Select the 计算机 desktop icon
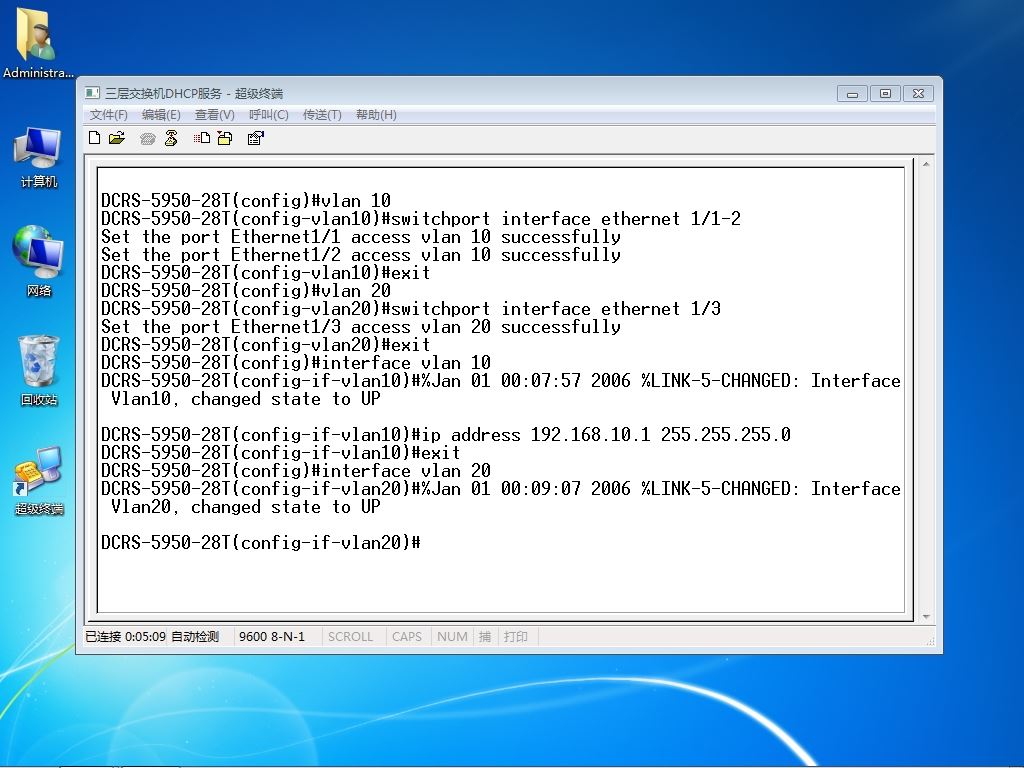Viewport: 1024px width, 768px height. pyautogui.click(x=39, y=157)
